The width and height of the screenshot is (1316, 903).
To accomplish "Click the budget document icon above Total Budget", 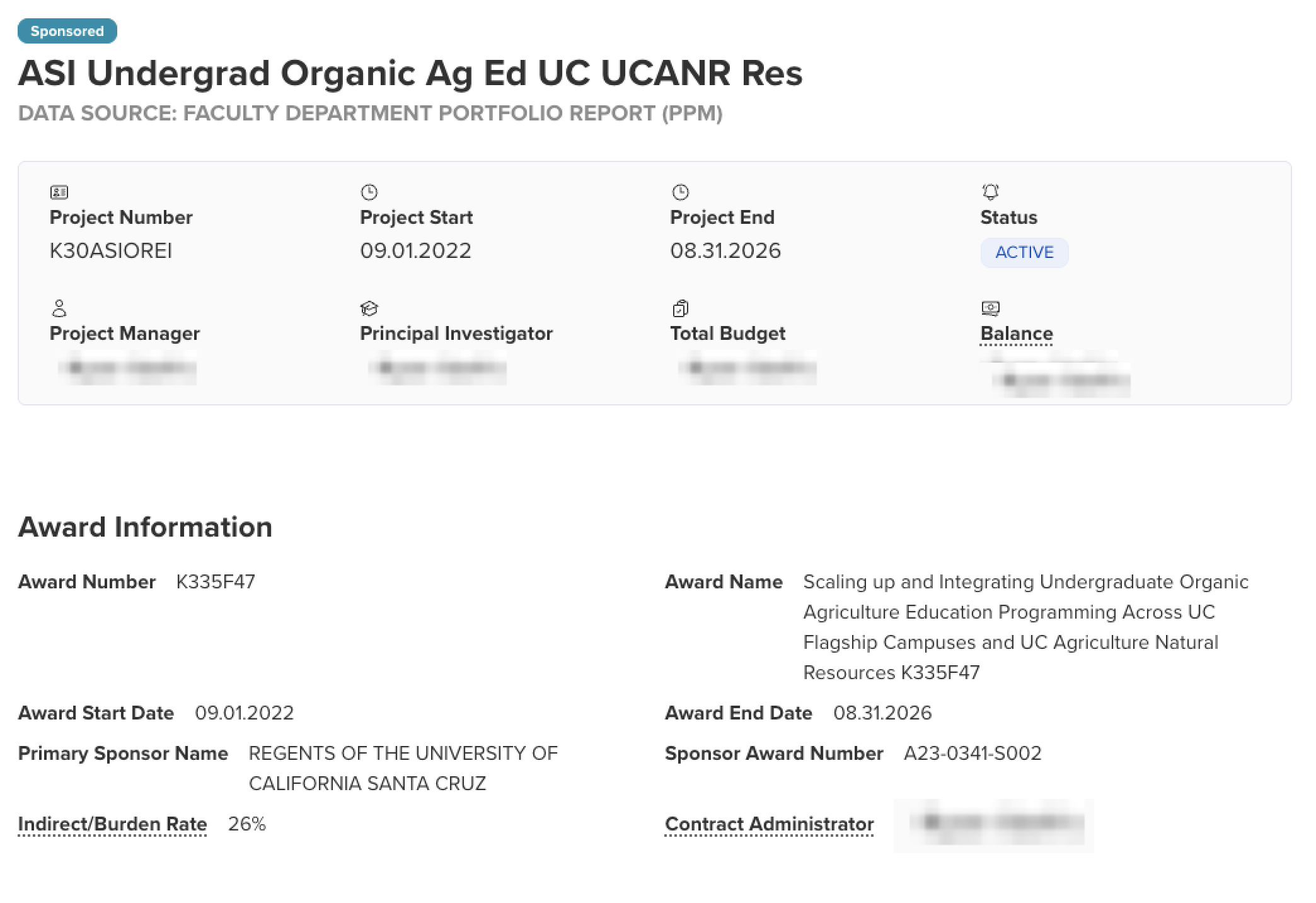I will click(x=679, y=308).
